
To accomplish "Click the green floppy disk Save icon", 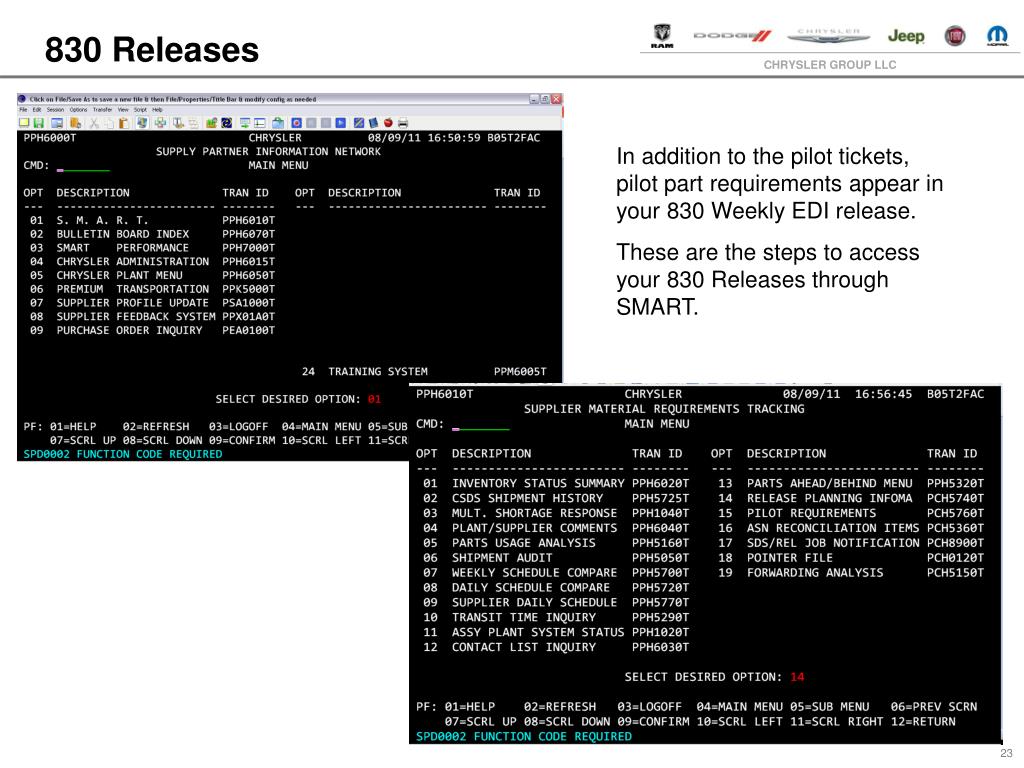I will click(39, 123).
